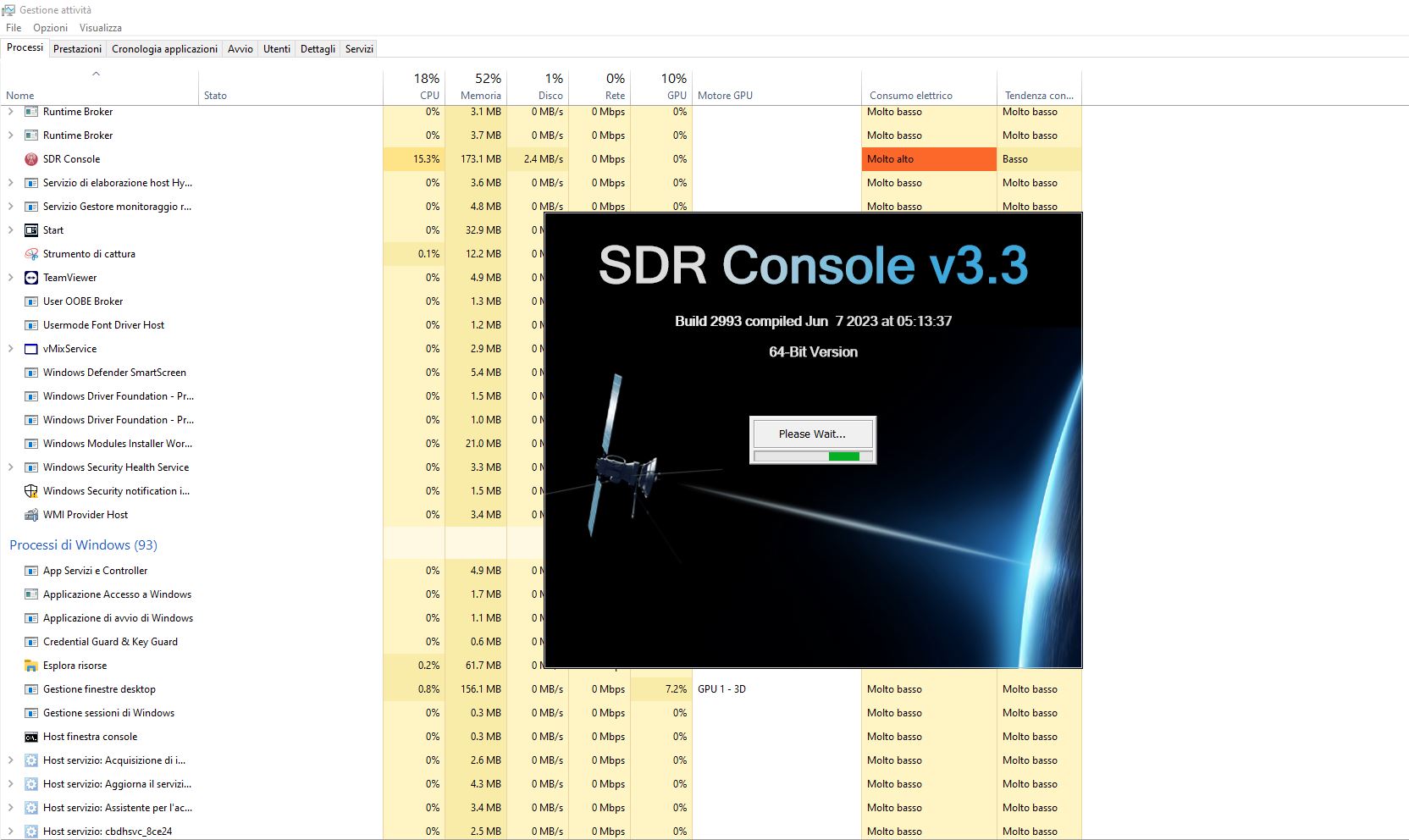The image size is (1409, 840).
Task: Open the Servizi tab
Action: point(359,49)
